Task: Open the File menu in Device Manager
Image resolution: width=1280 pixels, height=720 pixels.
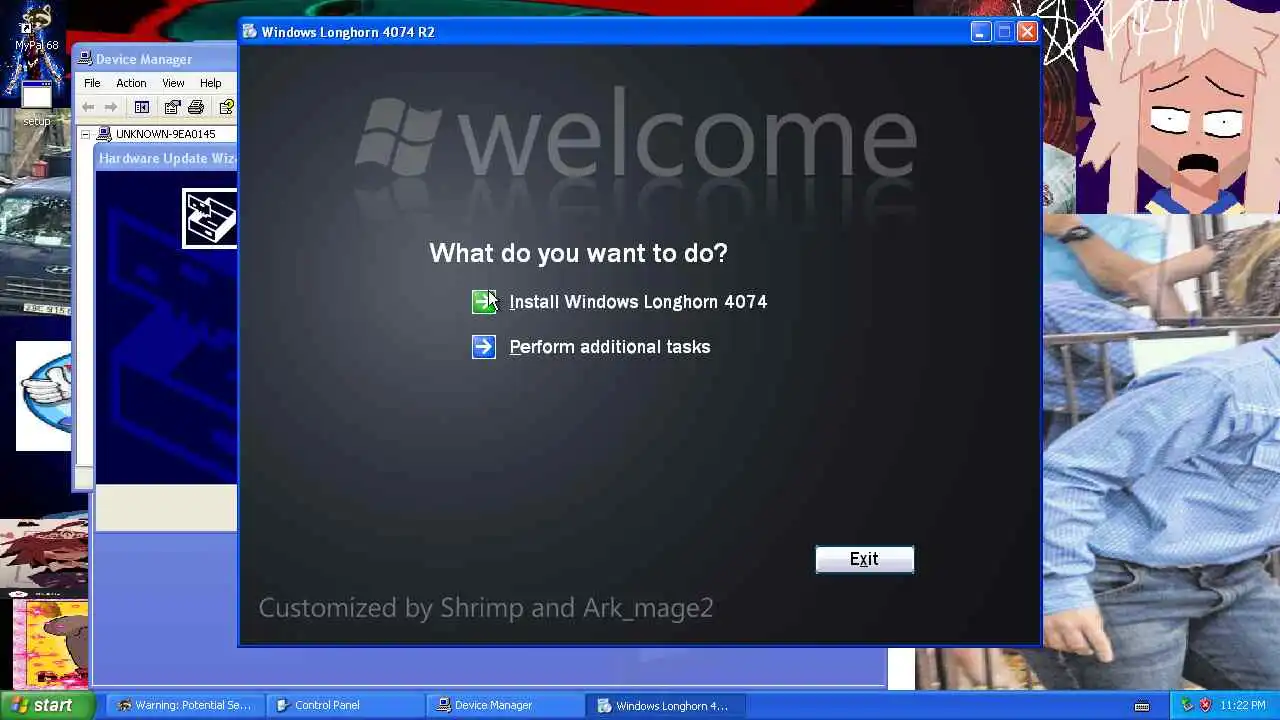Action: [92, 83]
